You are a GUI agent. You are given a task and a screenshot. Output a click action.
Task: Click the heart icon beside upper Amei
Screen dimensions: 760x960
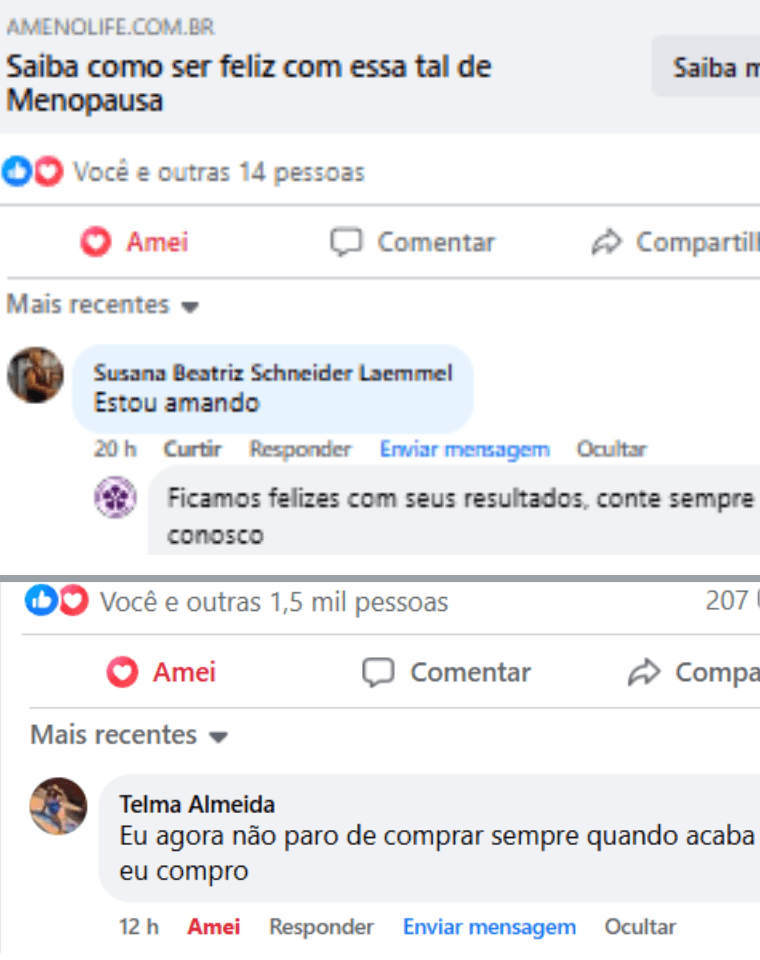click(x=96, y=242)
